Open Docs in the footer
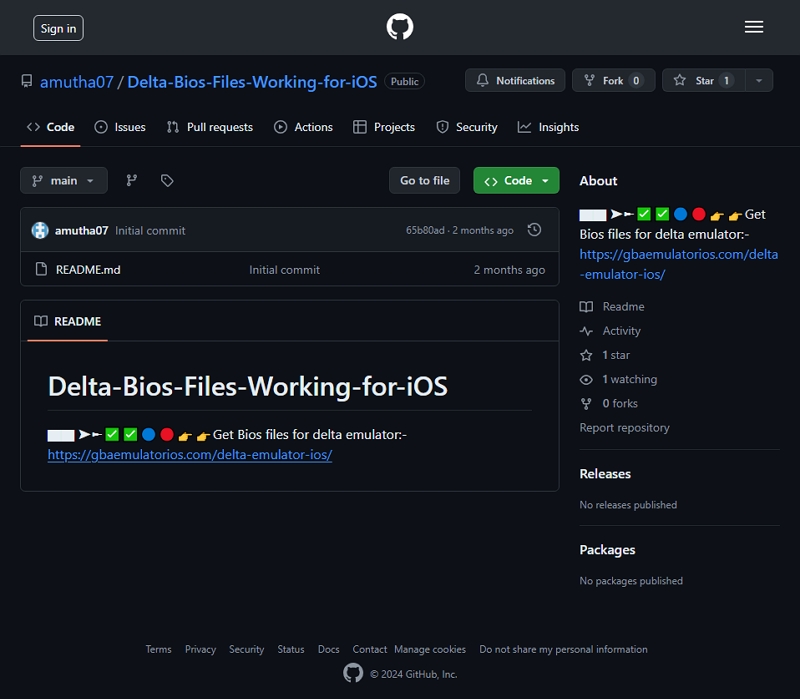This screenshot has height=699, width=800. tap(329, 649)
